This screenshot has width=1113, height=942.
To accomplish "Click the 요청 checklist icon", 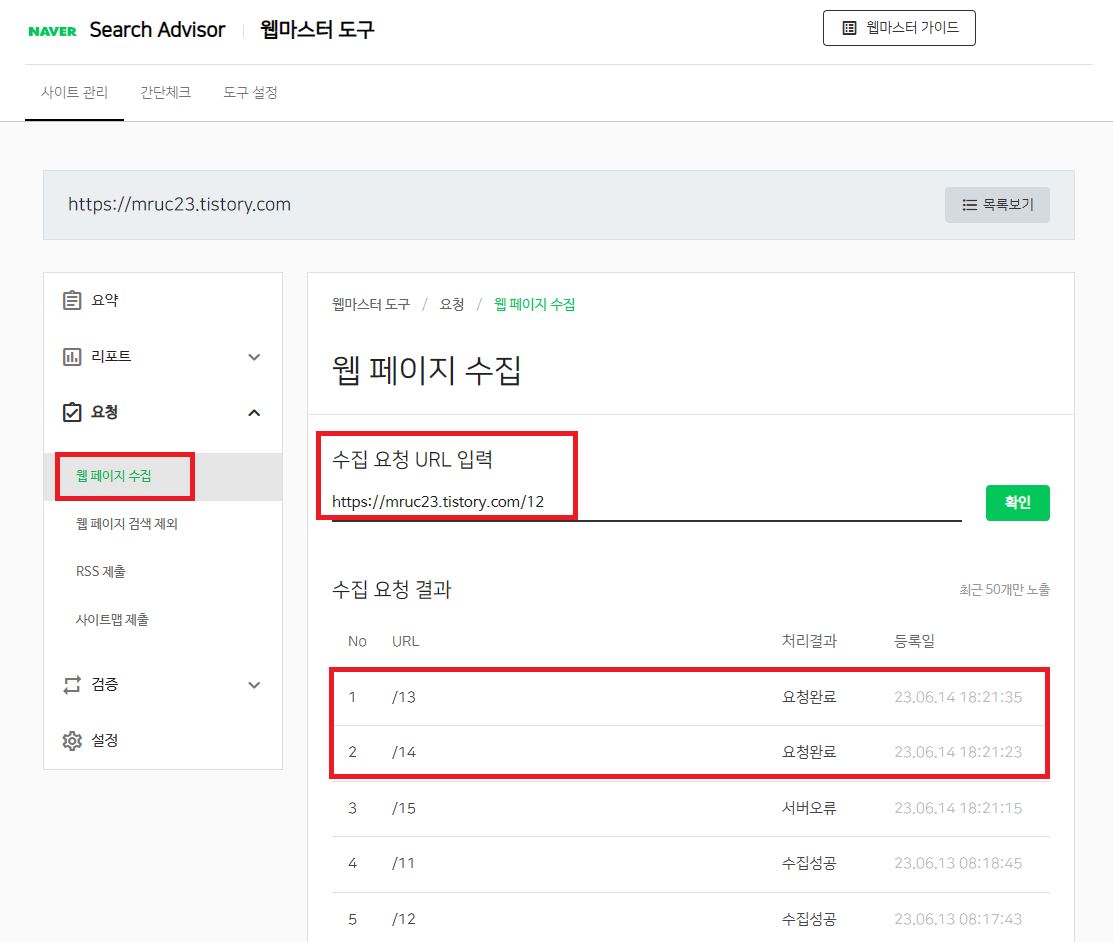I will point(72,412).
